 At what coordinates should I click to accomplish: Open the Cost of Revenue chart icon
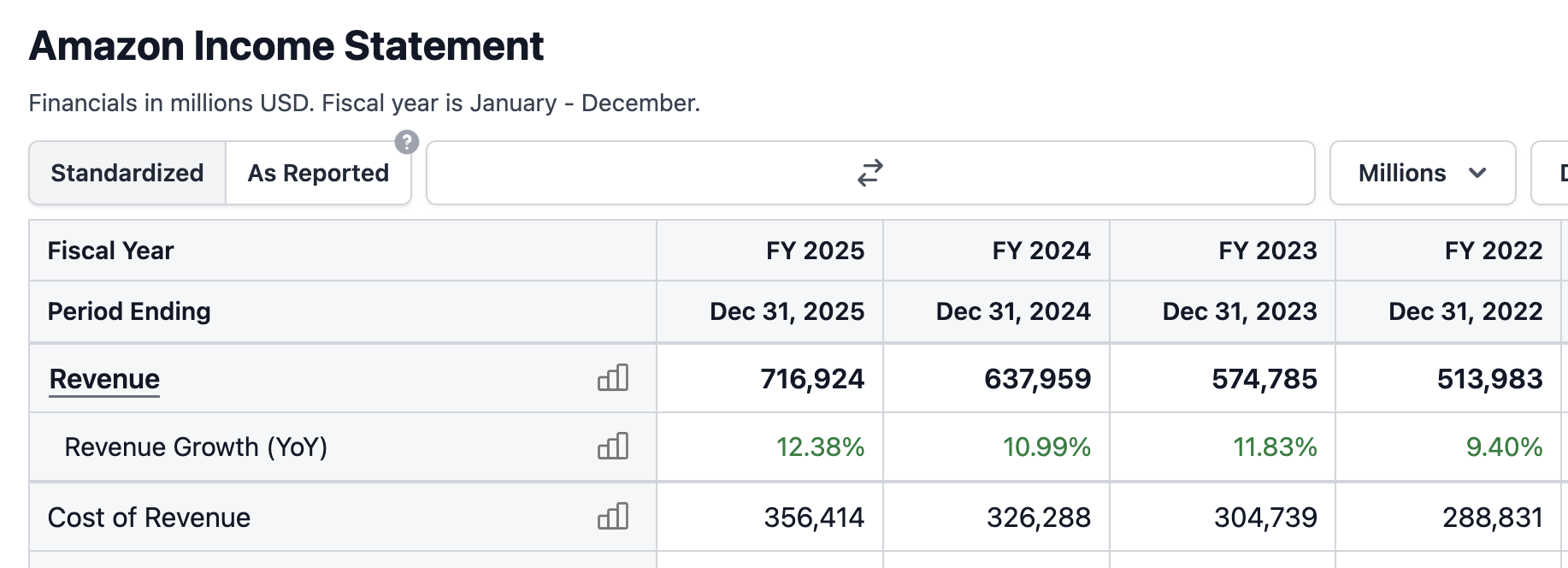613,516
